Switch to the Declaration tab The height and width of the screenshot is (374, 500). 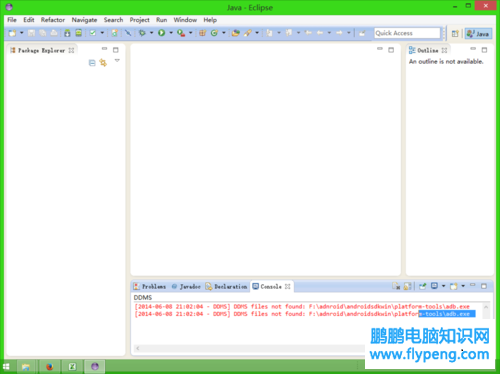227,286
